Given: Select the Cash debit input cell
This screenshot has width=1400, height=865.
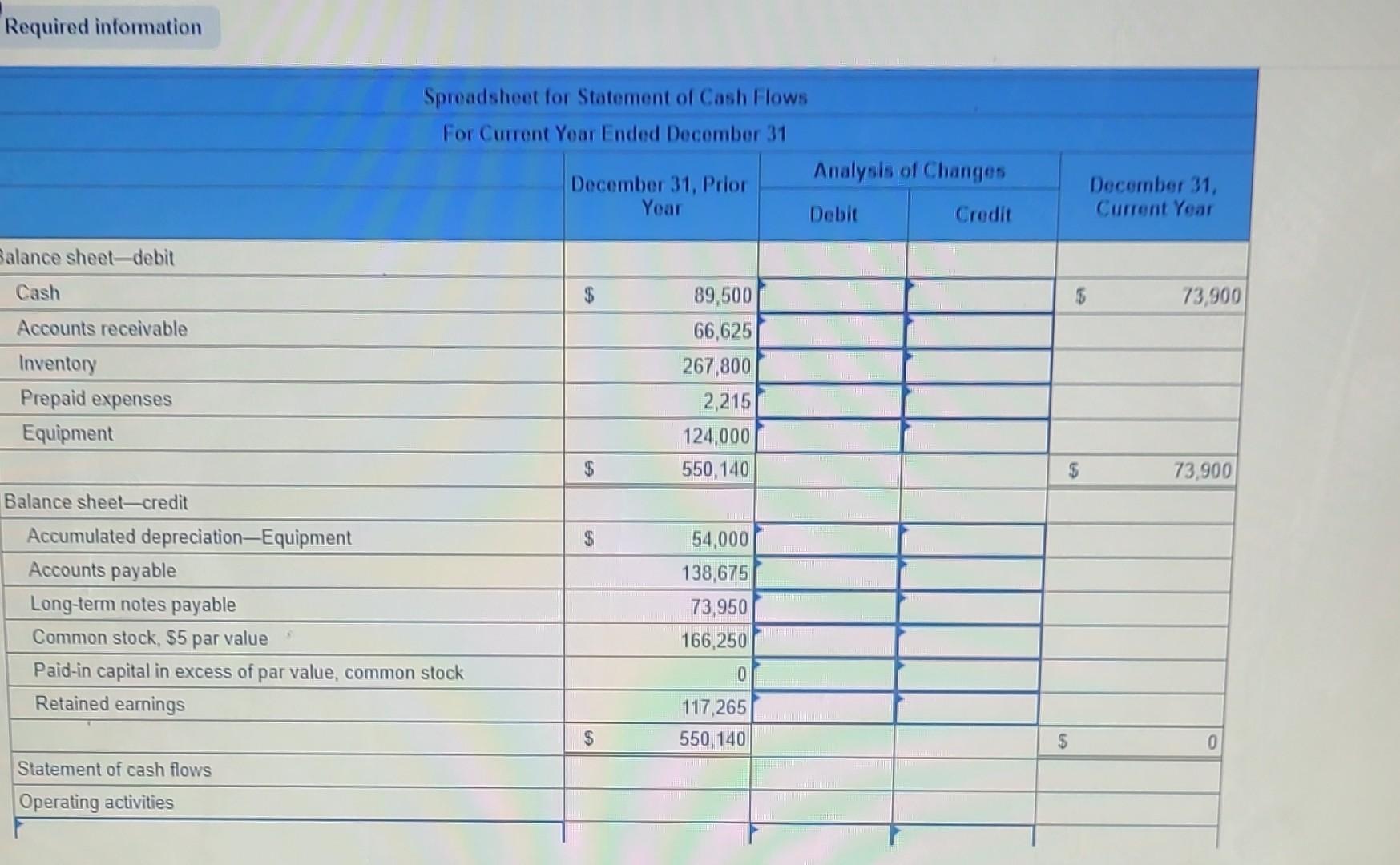Looking at the screenshot, I should (832, 296).
